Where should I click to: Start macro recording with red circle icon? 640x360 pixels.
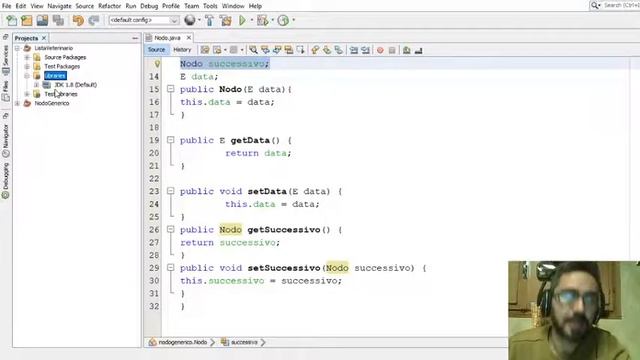tap(380, 50)
